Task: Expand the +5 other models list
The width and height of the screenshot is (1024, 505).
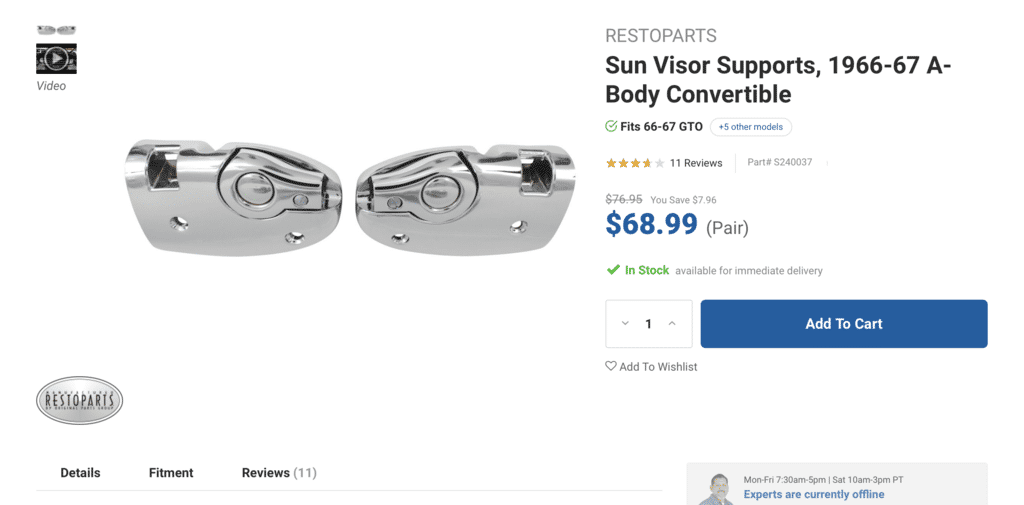Action: click(x=751, y=127)
